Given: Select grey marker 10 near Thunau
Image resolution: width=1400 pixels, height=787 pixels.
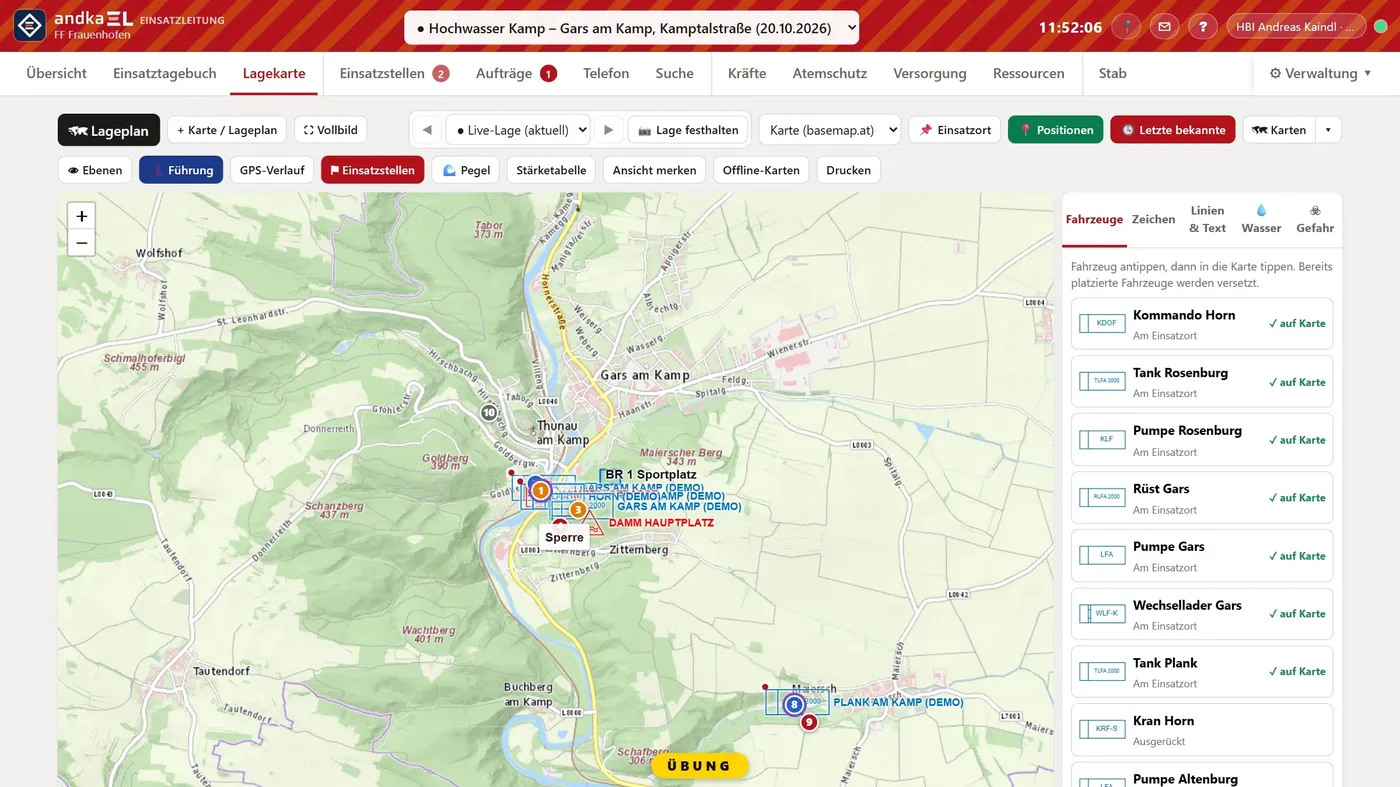Looking at the screenshot, I should click(489, 412).
